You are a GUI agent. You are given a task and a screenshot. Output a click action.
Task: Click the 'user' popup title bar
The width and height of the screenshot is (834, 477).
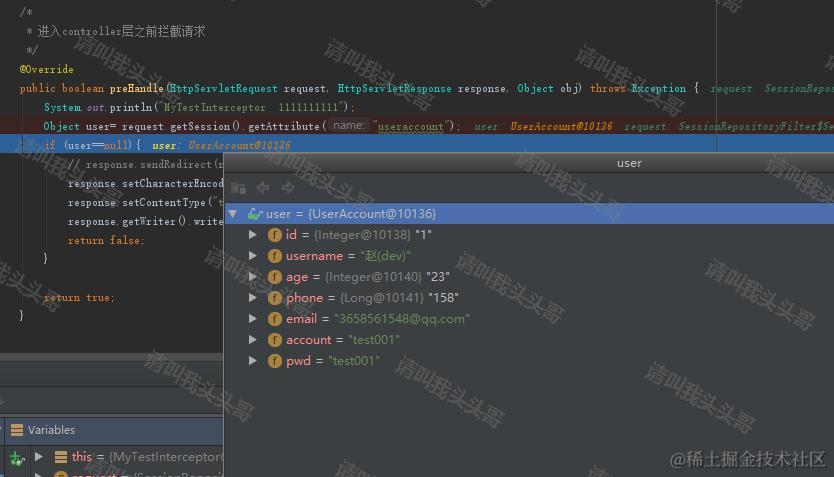click(x=529, y=163)
